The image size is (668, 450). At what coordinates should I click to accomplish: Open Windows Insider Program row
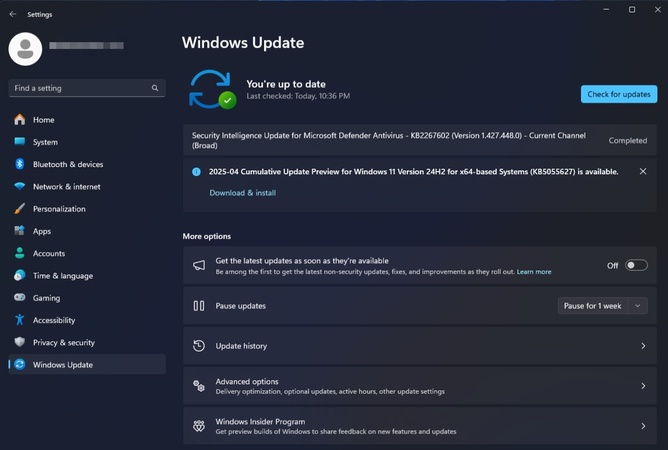(420, 426)
